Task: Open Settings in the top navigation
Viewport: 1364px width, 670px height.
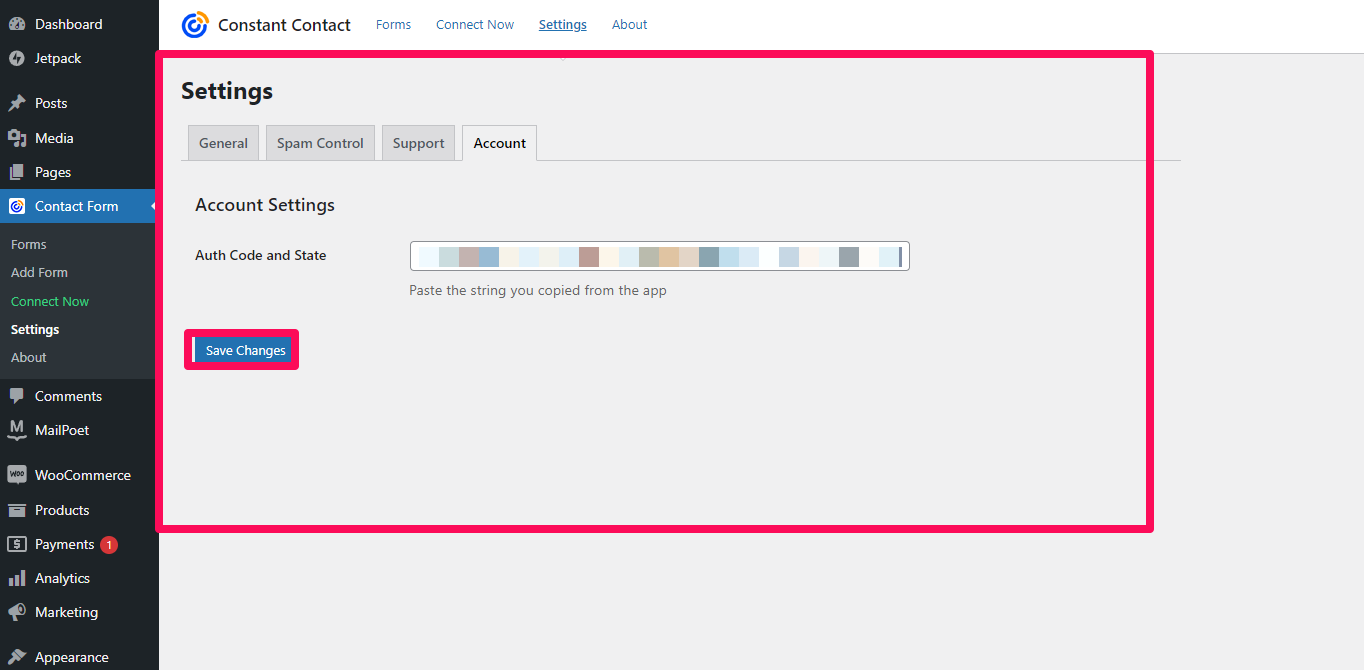Action: (x=563, y=24)
